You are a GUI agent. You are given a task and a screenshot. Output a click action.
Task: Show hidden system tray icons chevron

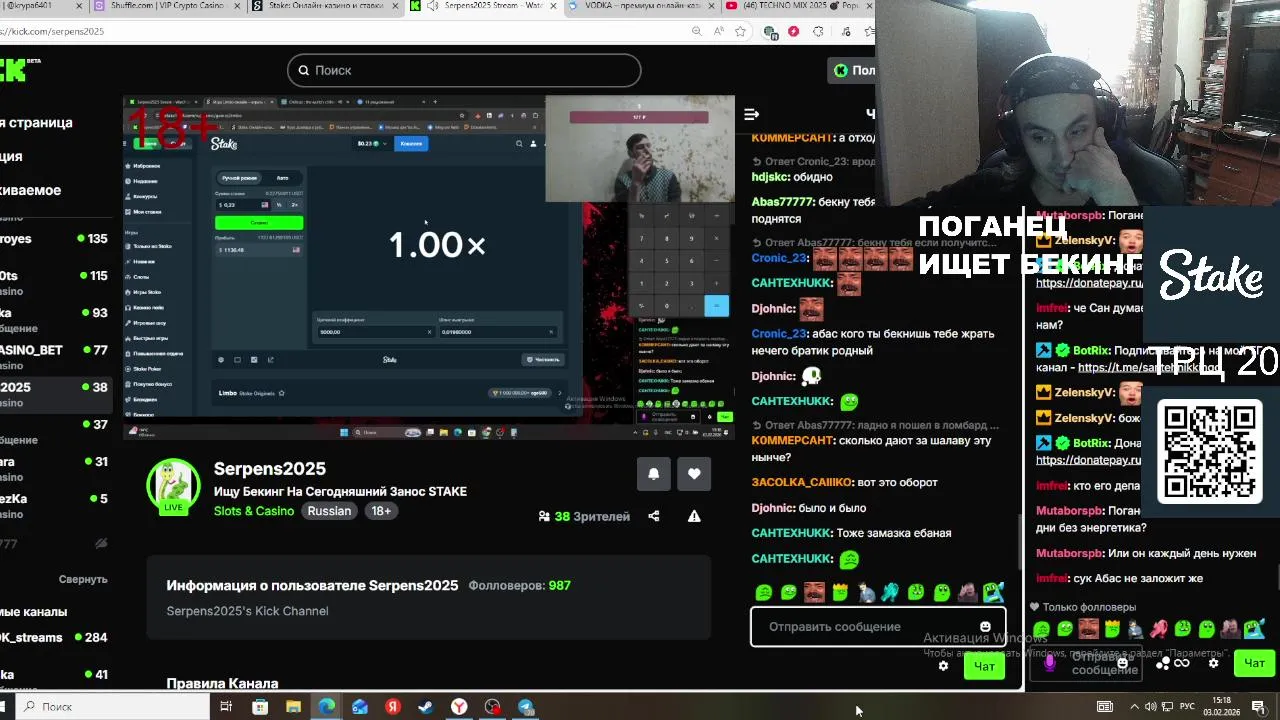pos(1135,707)
